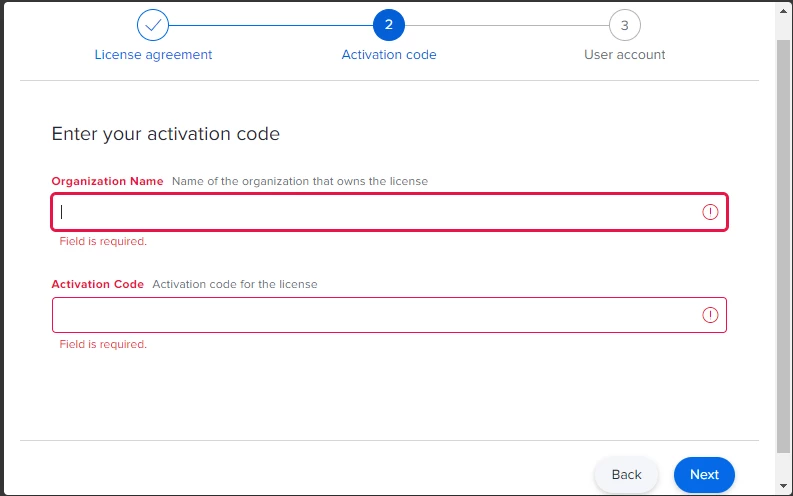
Task: Go to the License agreement step label
Action: pos(153,55)
